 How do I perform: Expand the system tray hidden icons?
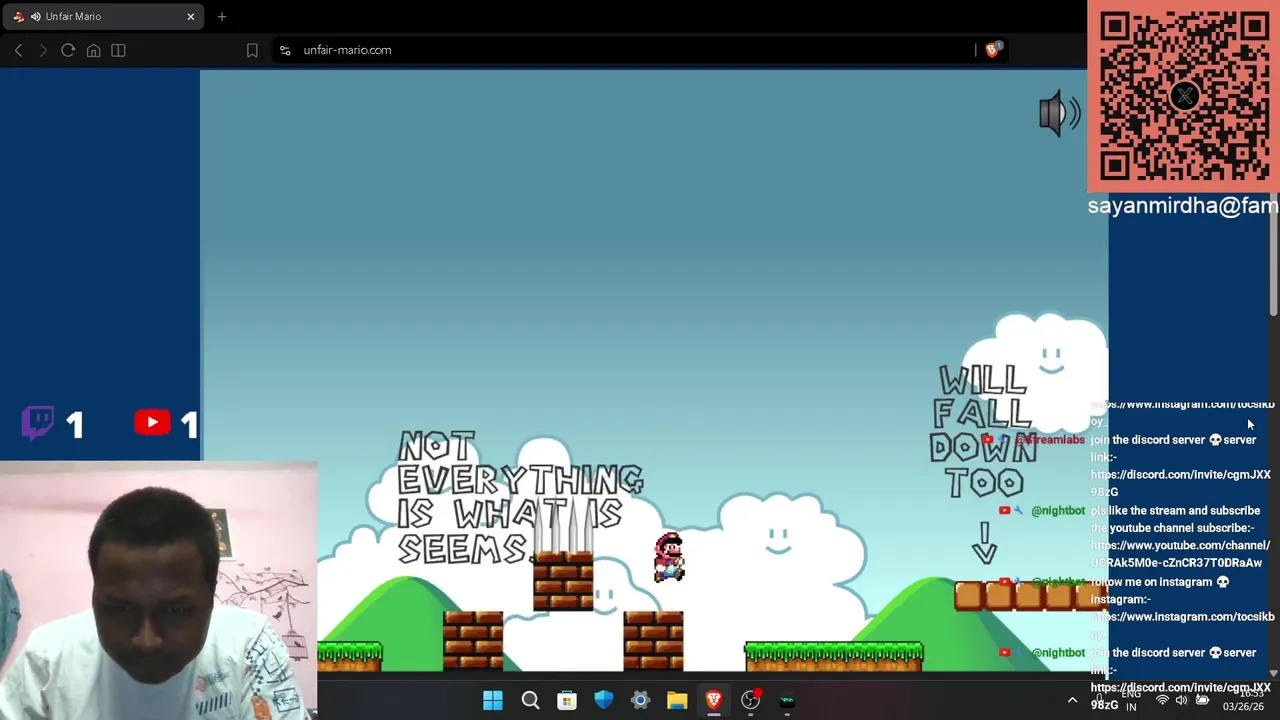[x=1072, y=701]
